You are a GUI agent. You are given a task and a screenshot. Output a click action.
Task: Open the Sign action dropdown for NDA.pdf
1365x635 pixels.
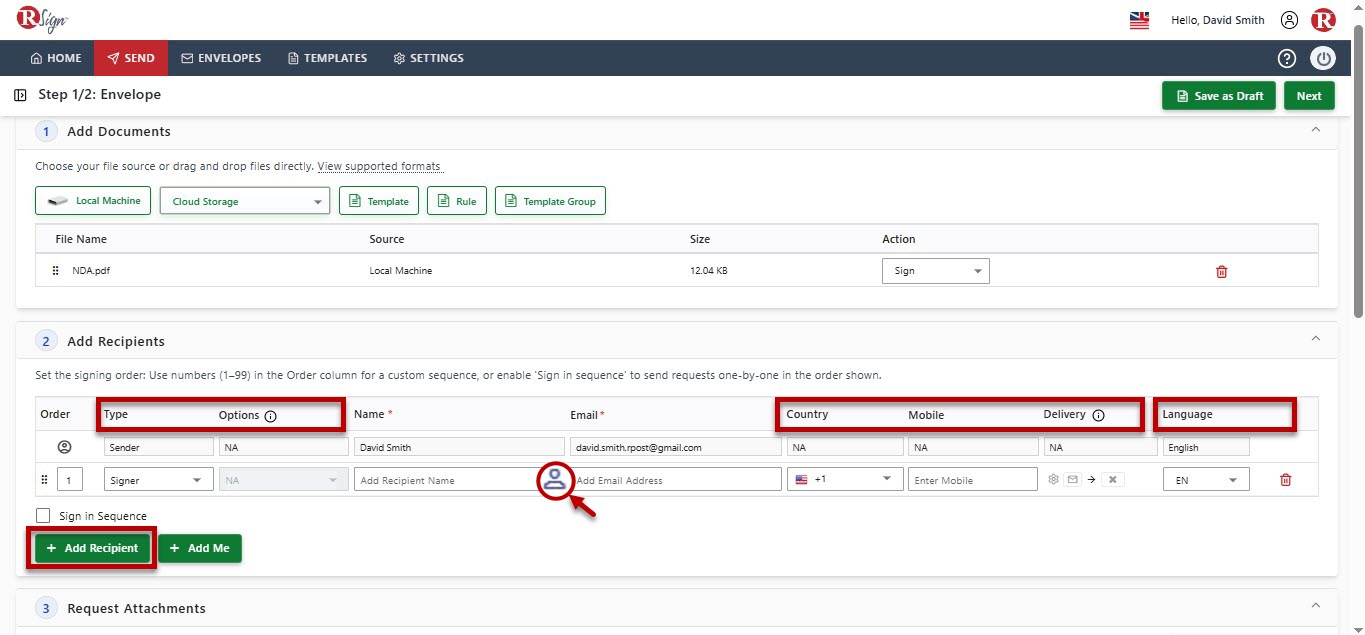coord(936,271)
